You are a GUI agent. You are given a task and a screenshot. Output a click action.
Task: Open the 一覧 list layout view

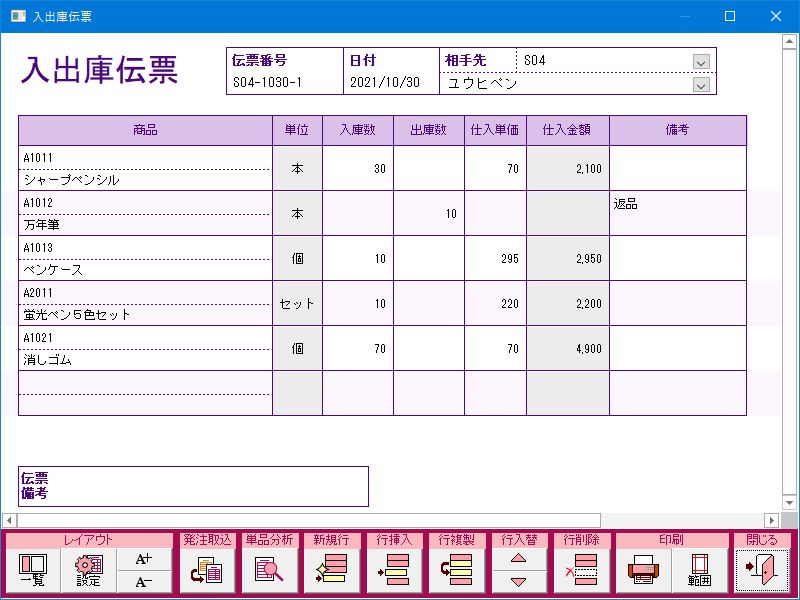tap(33, 570)
